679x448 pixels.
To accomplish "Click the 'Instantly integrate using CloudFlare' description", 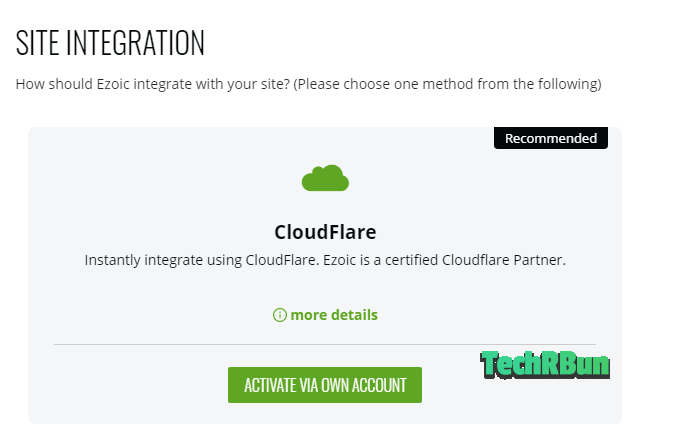I will (325, 260).
